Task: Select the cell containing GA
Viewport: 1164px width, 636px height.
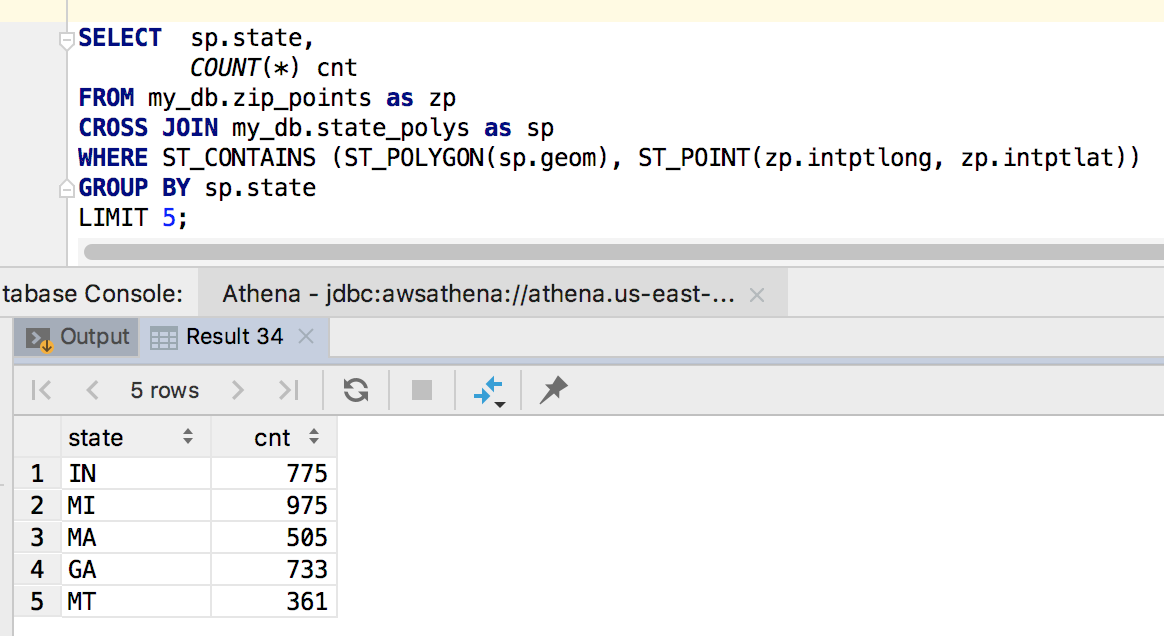Action: [x=136, y=569]
